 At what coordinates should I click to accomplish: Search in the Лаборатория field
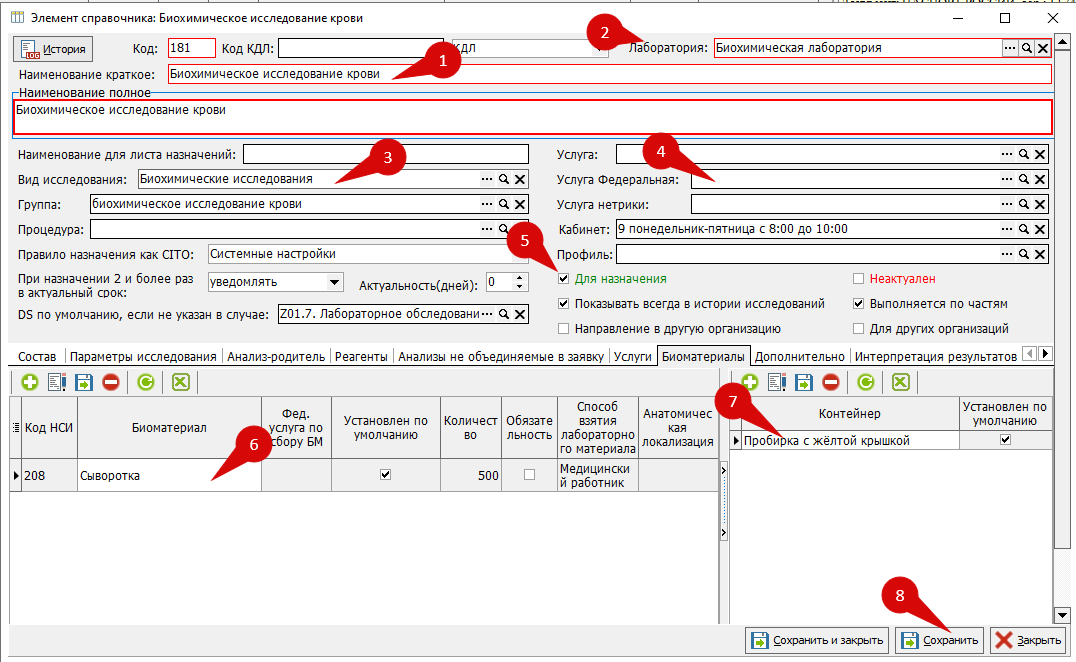(x=1027, y=48)
